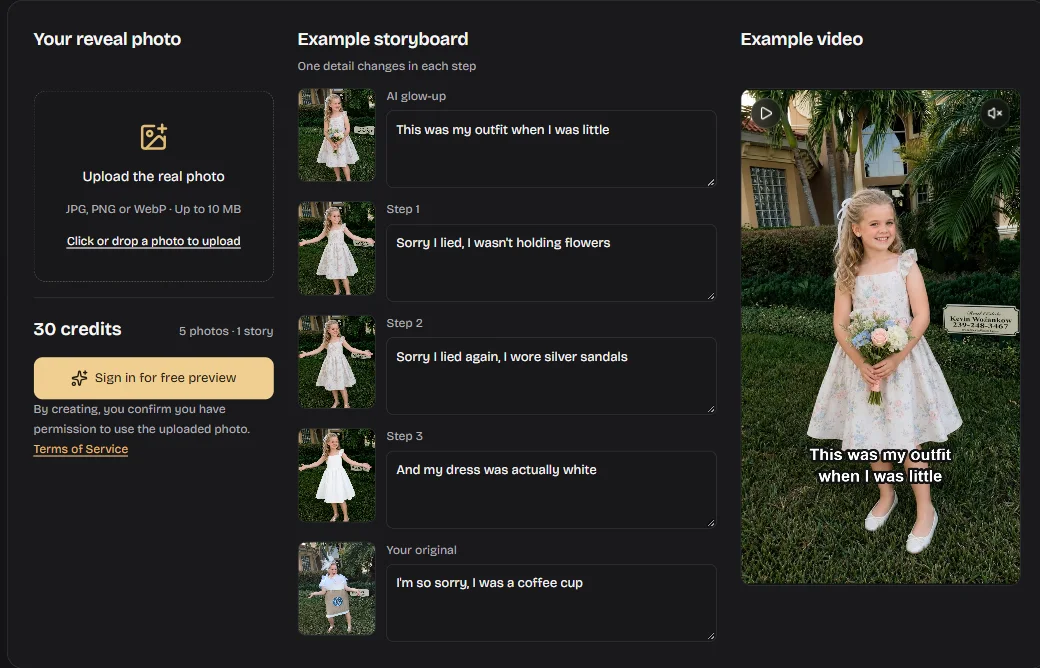Click the example video preview image
The height and width of the screenshot is (668, 1040).
click(880, 337)
